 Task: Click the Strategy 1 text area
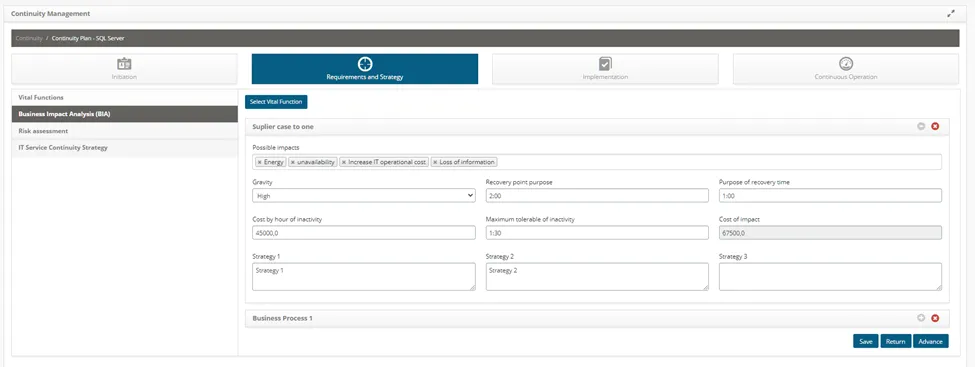click(x=364, y=276)
